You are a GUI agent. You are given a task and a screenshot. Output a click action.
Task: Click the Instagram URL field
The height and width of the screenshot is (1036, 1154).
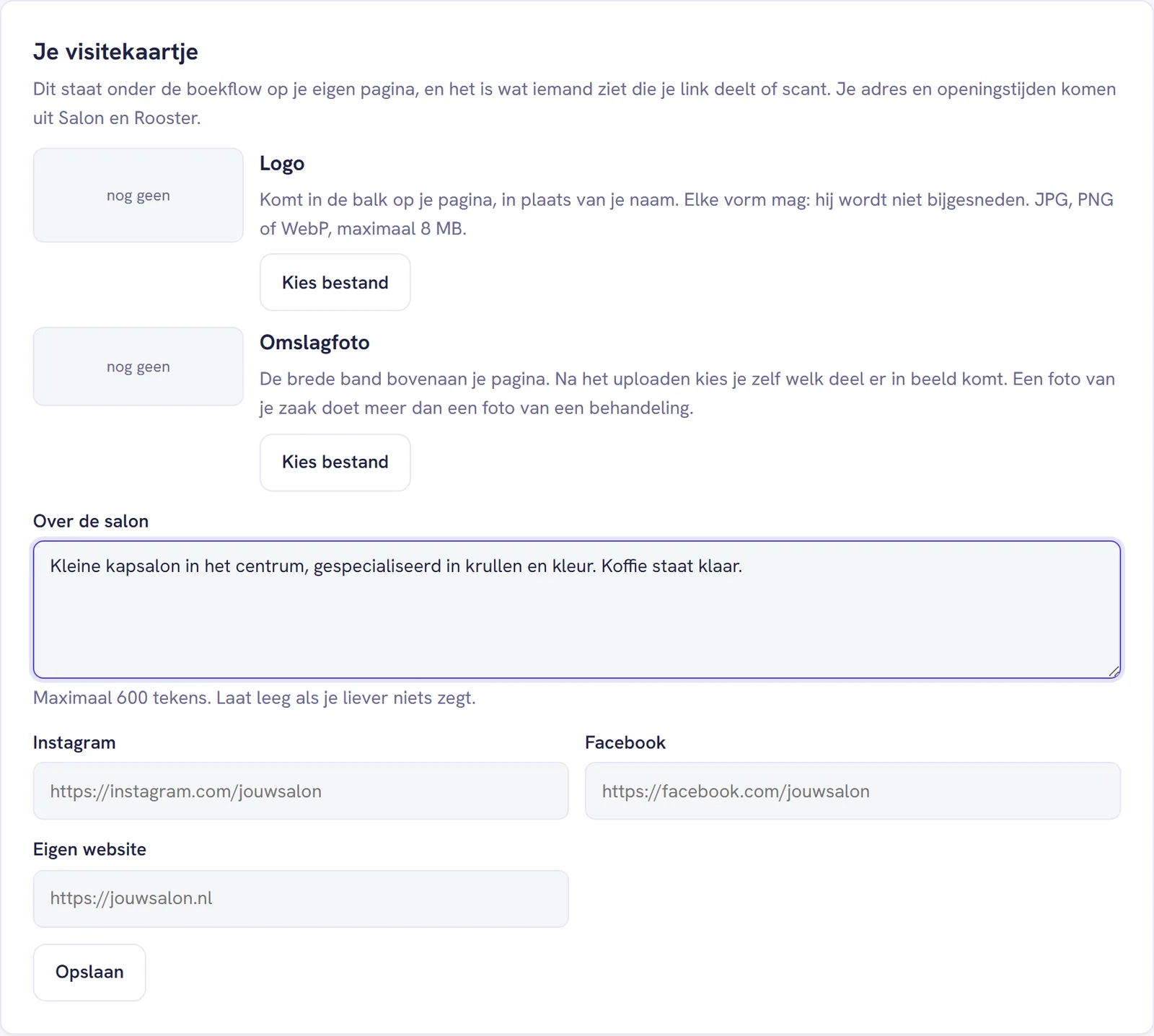(x=301, y=791)
